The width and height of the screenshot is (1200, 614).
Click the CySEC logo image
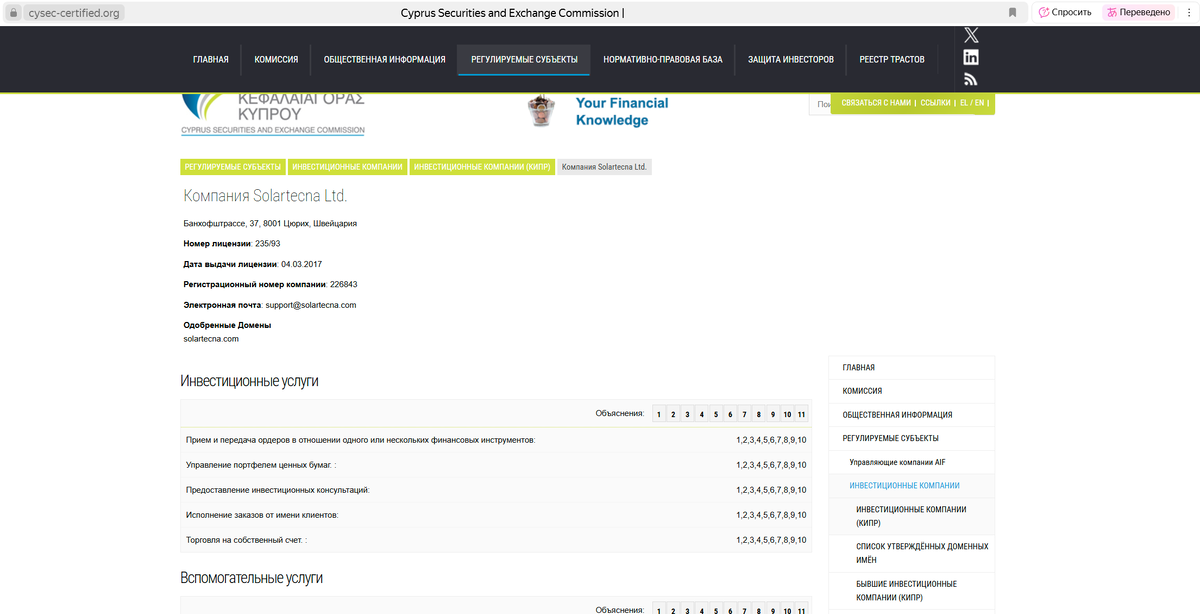coord(273,114)
